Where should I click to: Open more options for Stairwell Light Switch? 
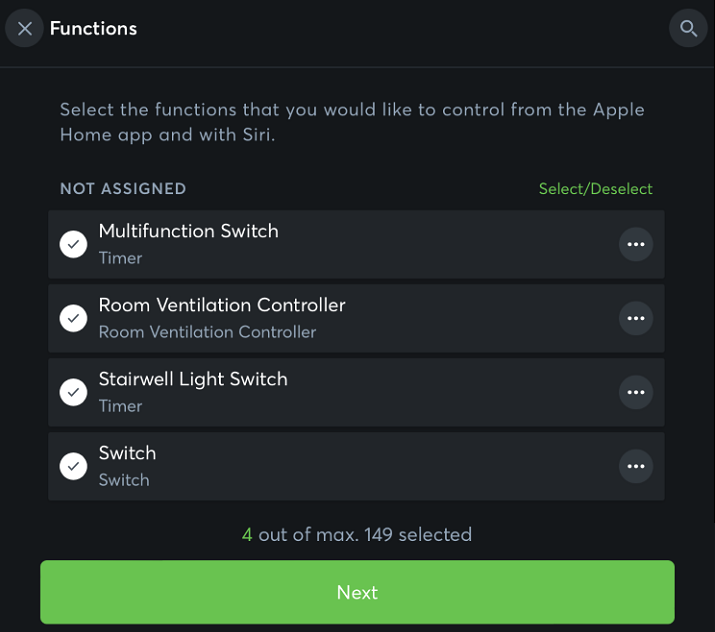click(x=636, y=393)
